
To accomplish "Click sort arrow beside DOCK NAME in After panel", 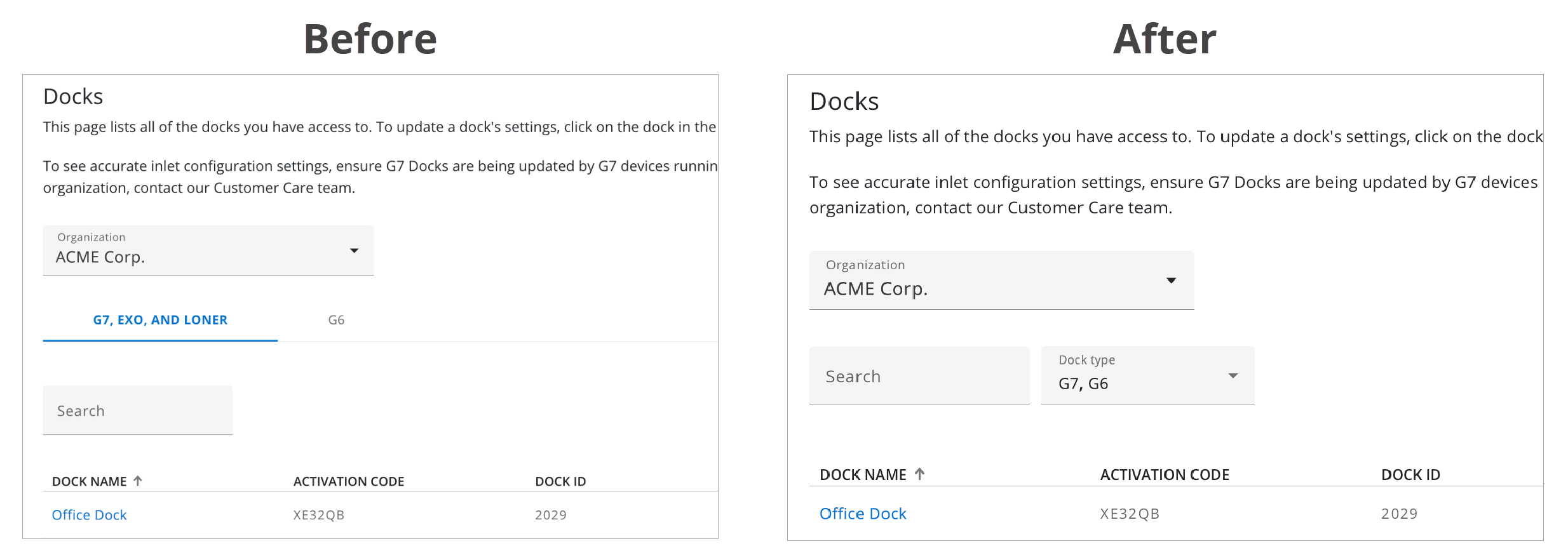I will (919, 474).
